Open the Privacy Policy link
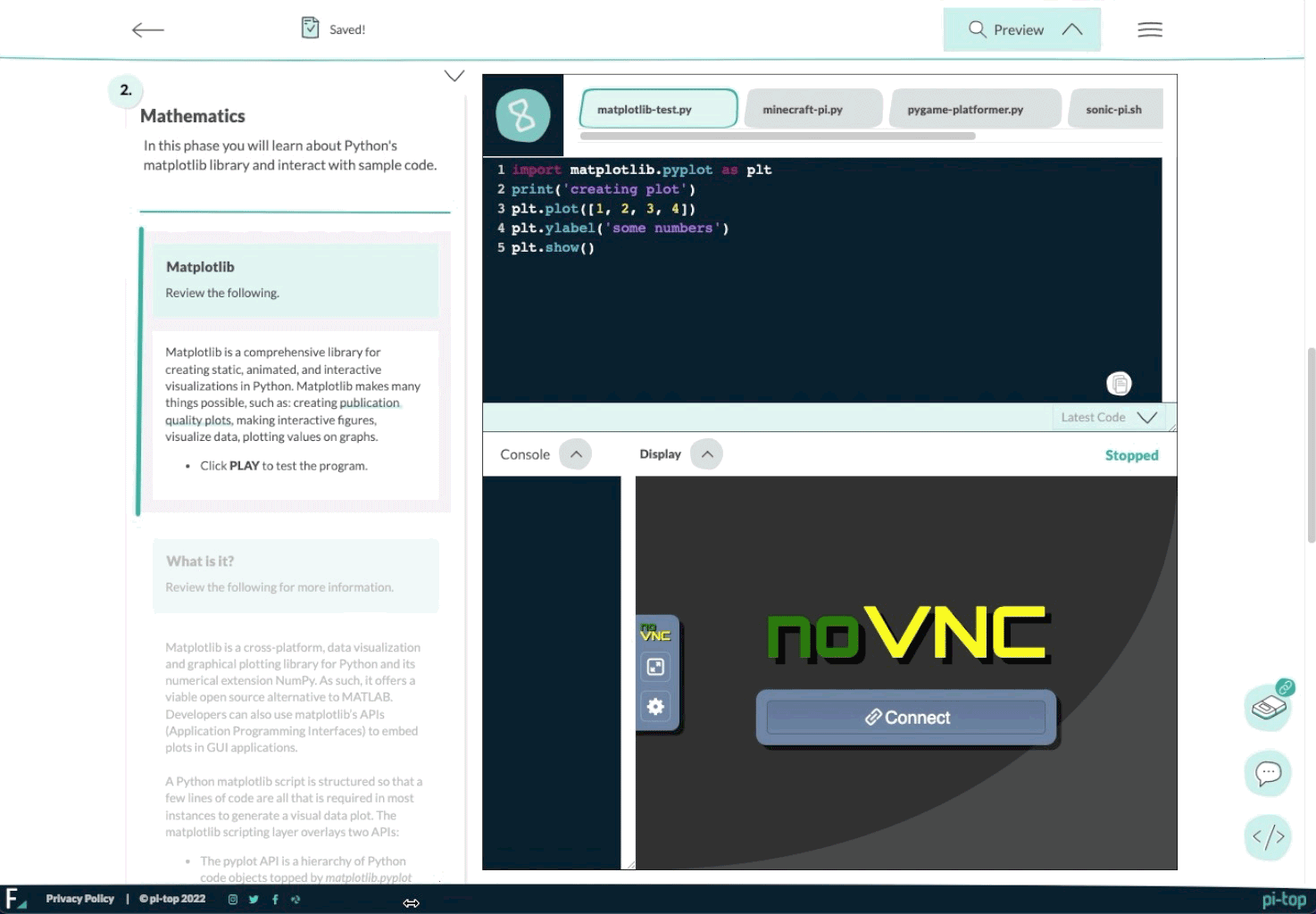The width and height of the screenshot is (1316, 914). pos(79,899)
